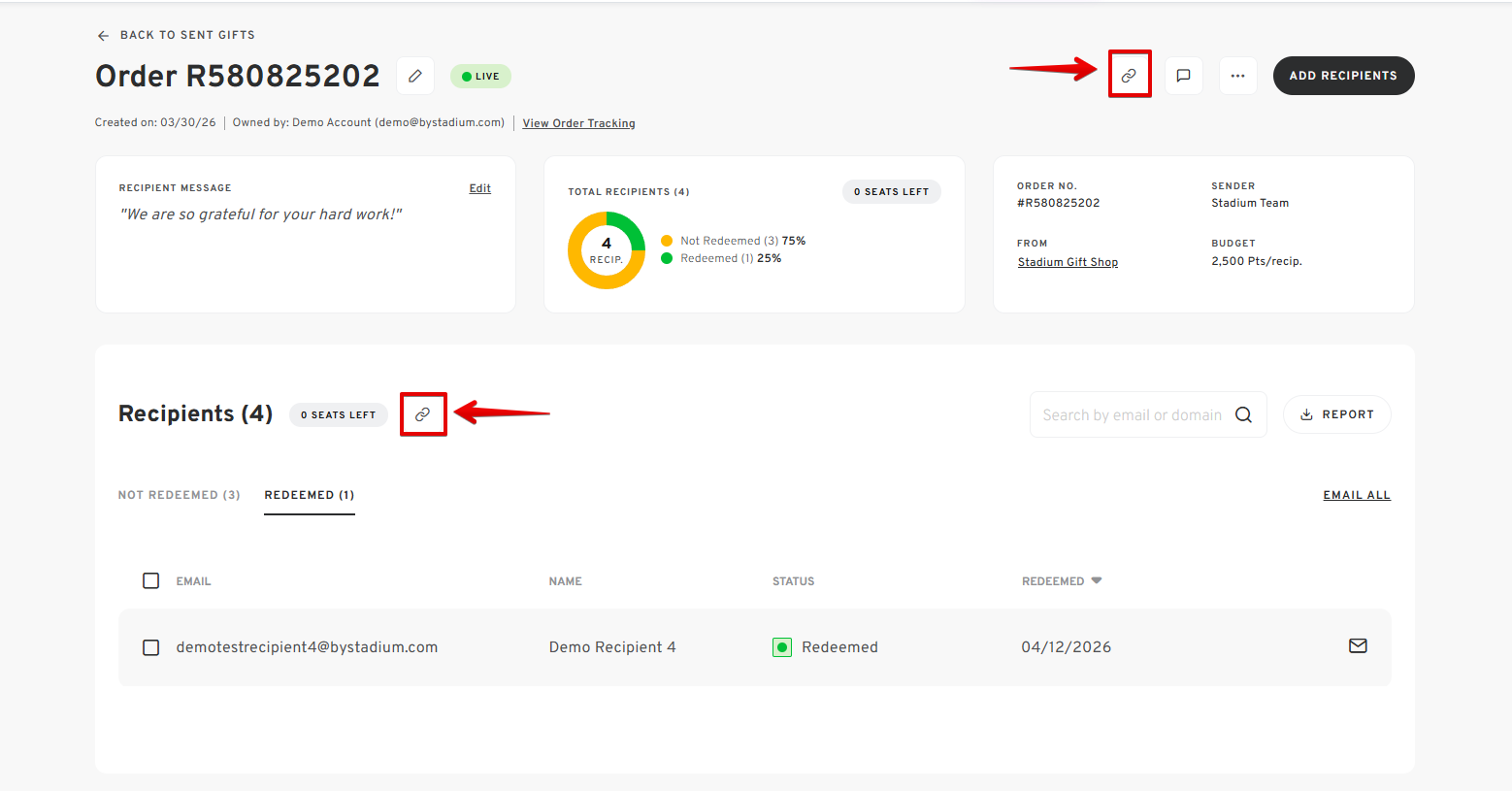The height and width of the screenshot is (791, 1512).
Task: Click Email All link
Action: pos(1356,495)
